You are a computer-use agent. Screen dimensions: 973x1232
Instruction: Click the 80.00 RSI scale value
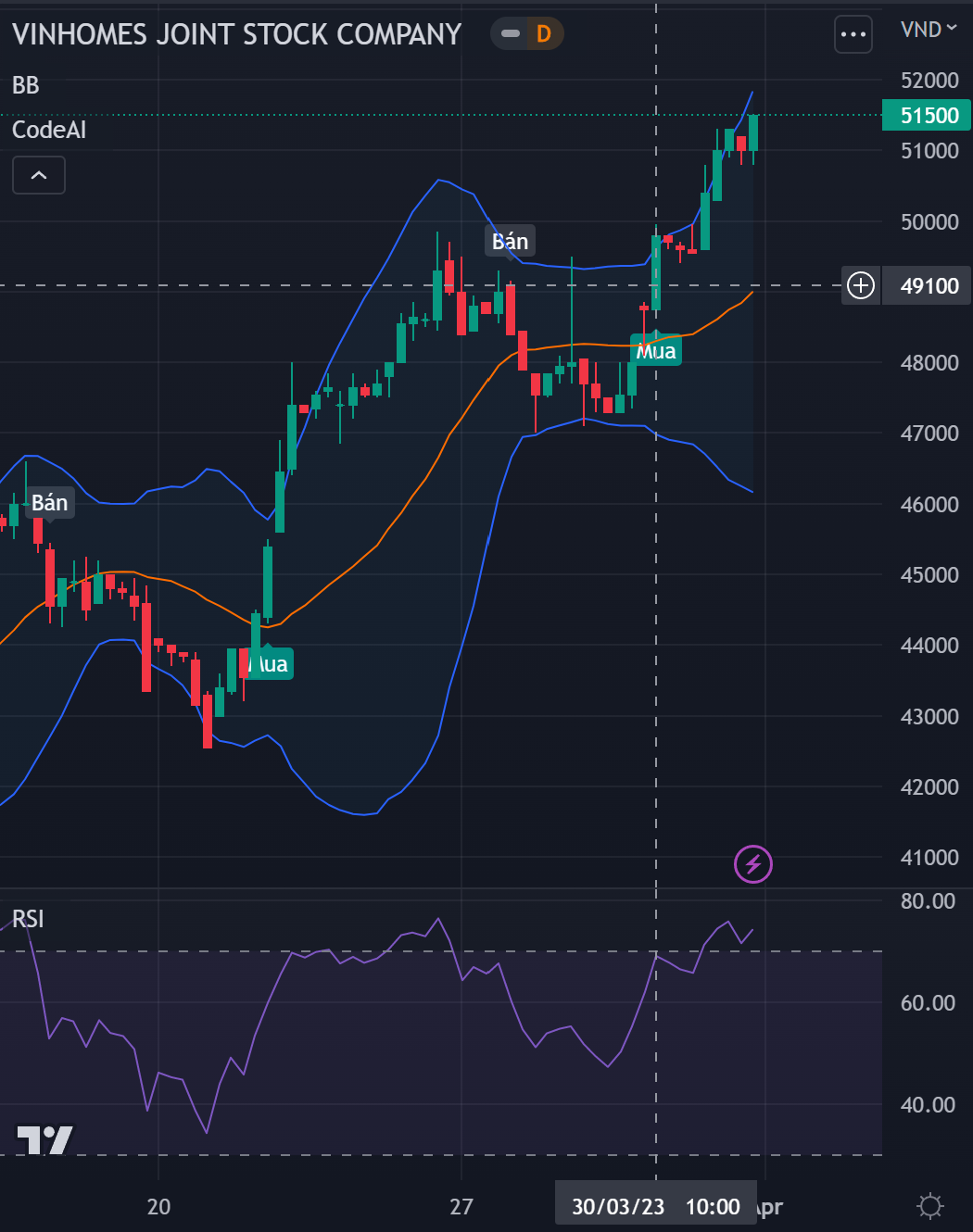(928, 901)
